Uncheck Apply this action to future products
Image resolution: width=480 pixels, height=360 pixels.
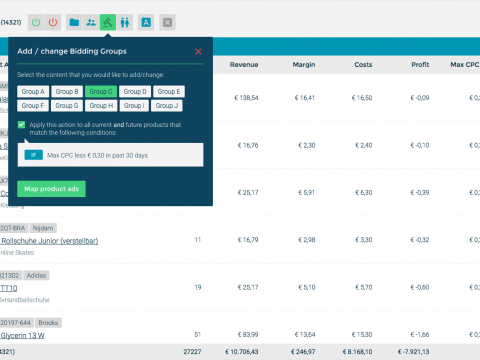(21, 125)
